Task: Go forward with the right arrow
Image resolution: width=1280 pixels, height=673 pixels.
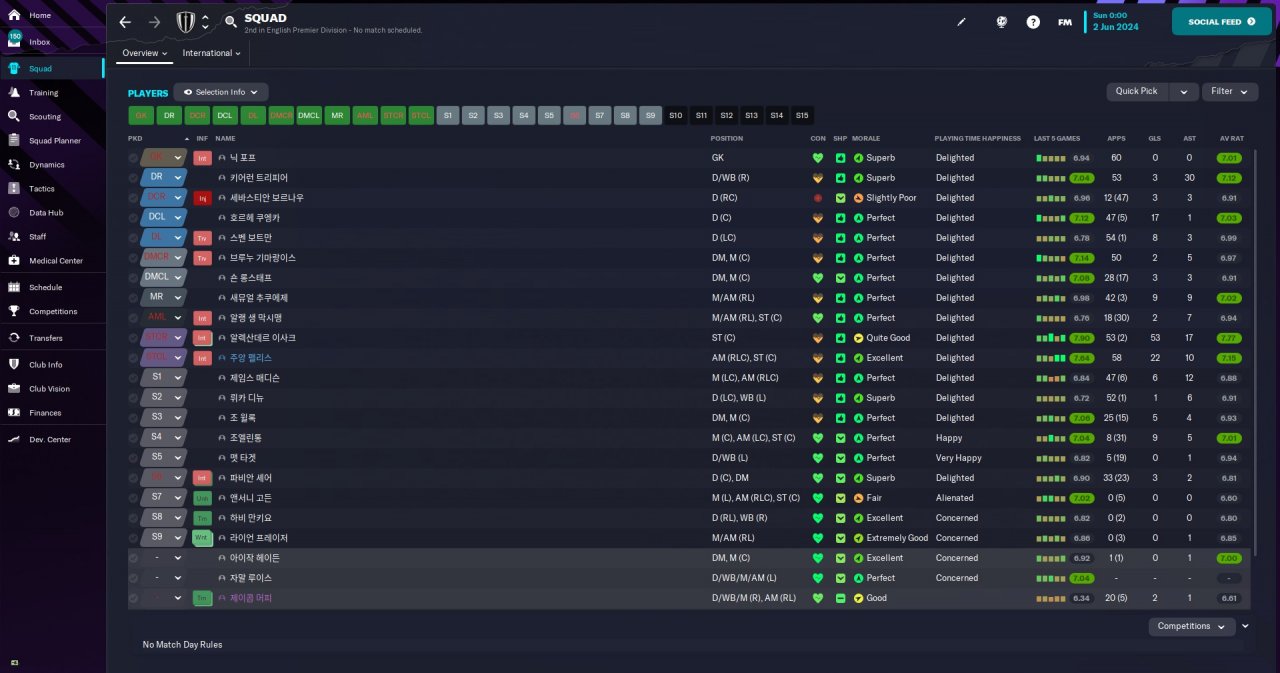Action: point(154,22)
